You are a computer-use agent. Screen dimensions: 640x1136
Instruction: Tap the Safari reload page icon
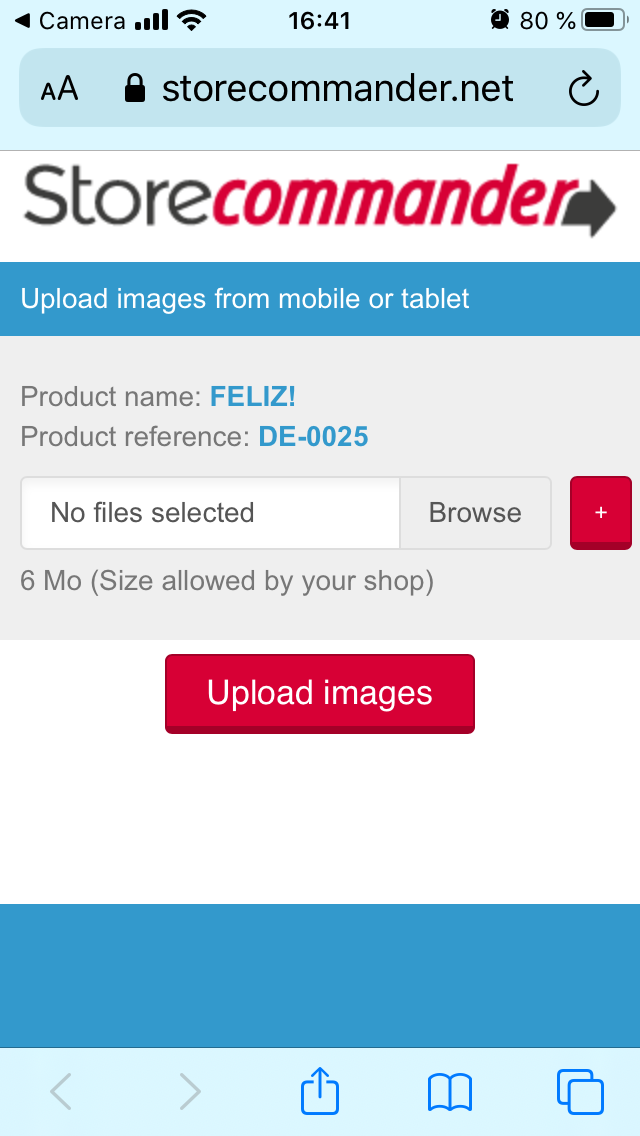click(583, 90)
